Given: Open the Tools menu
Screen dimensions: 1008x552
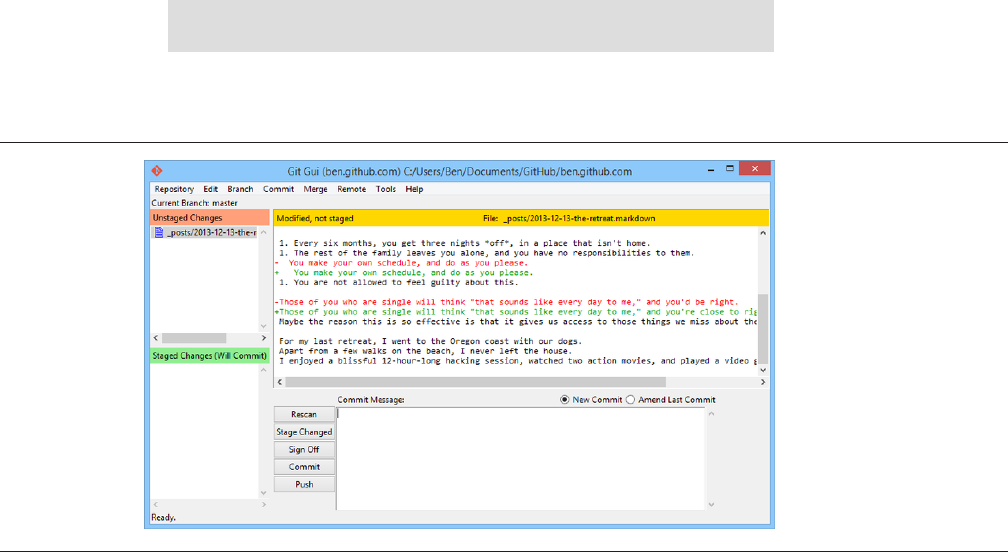Looking at the screenshot, I should (x=386, y=189).
